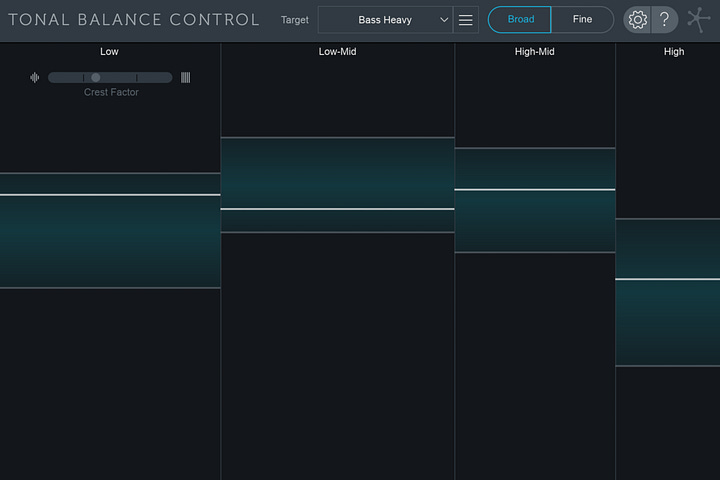This screenshot has height=480, width=720.
Task: Click the Crest Factor slider handle
Action: point(96,78)
